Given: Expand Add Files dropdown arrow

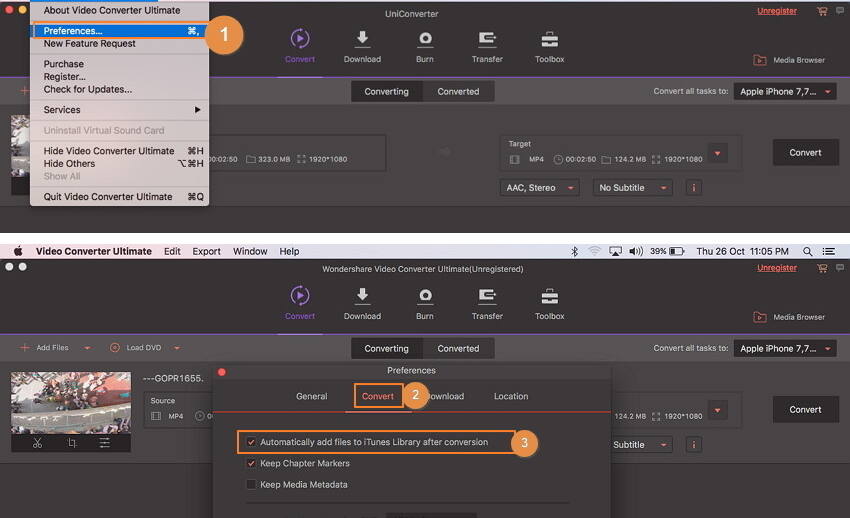Looking at the screenshot, I should point(87,348).
